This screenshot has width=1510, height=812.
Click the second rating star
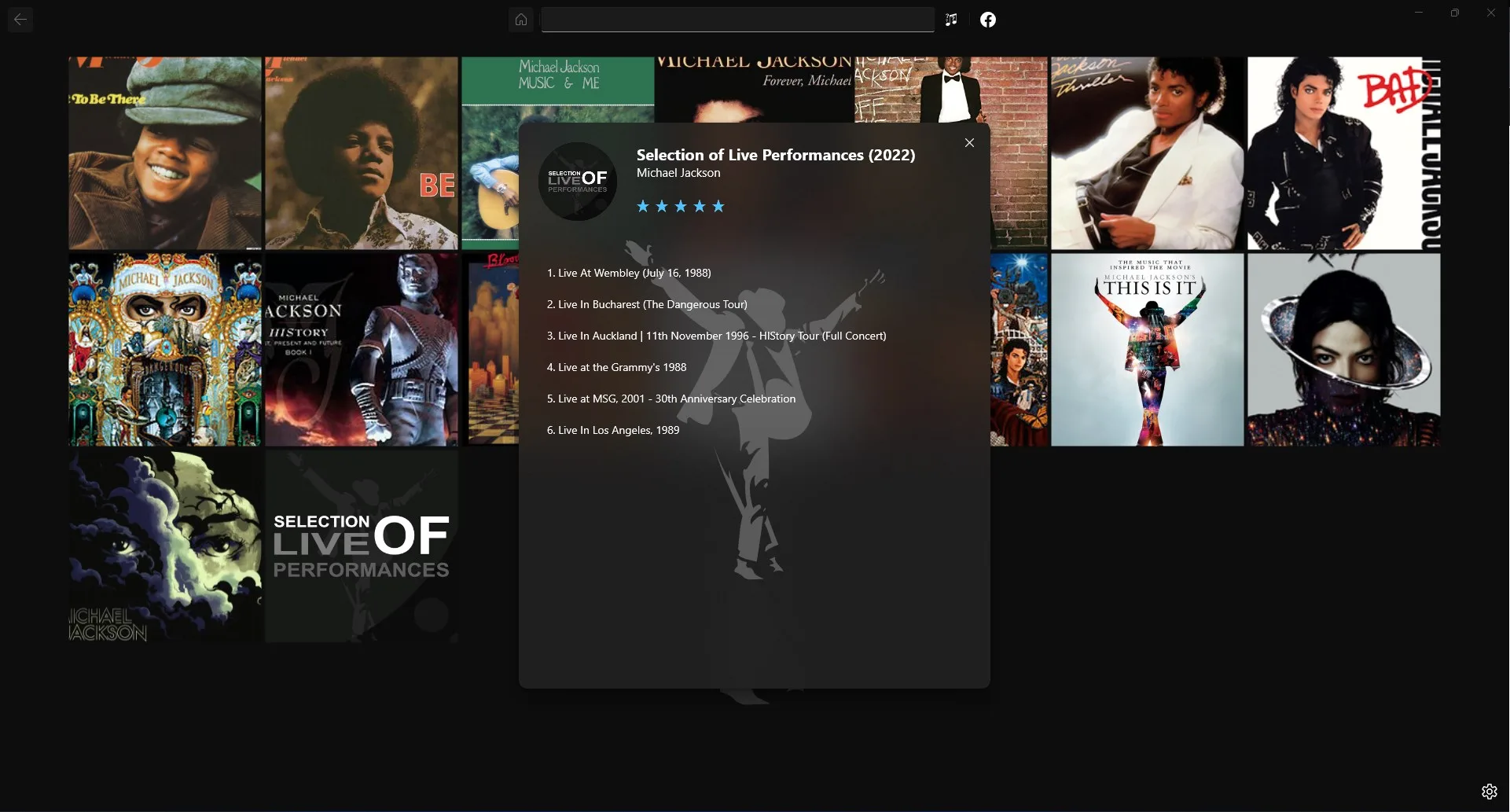click(662, 206)
